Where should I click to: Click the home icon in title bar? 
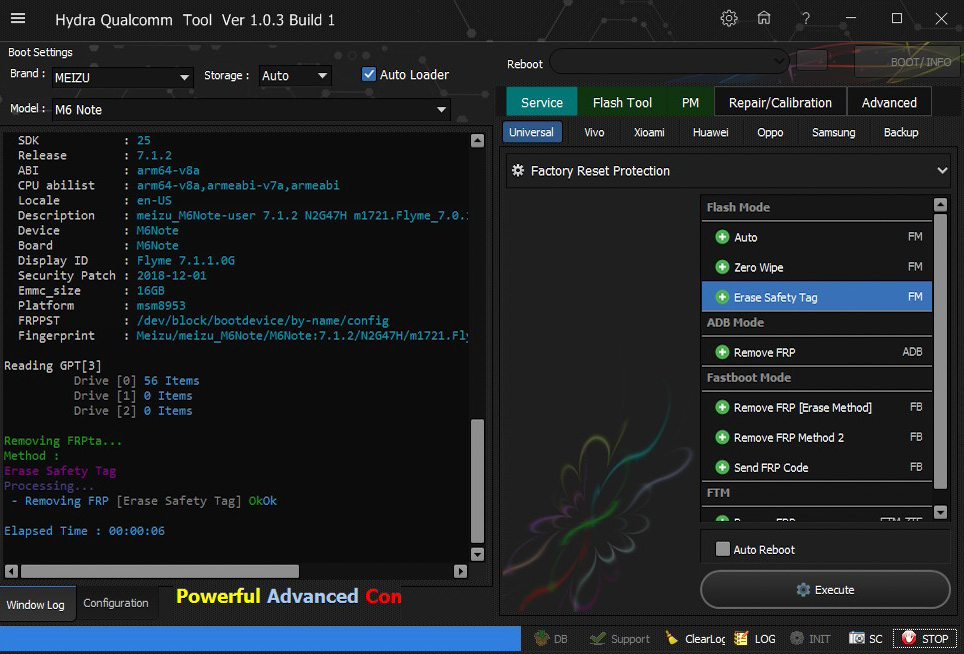764,18
